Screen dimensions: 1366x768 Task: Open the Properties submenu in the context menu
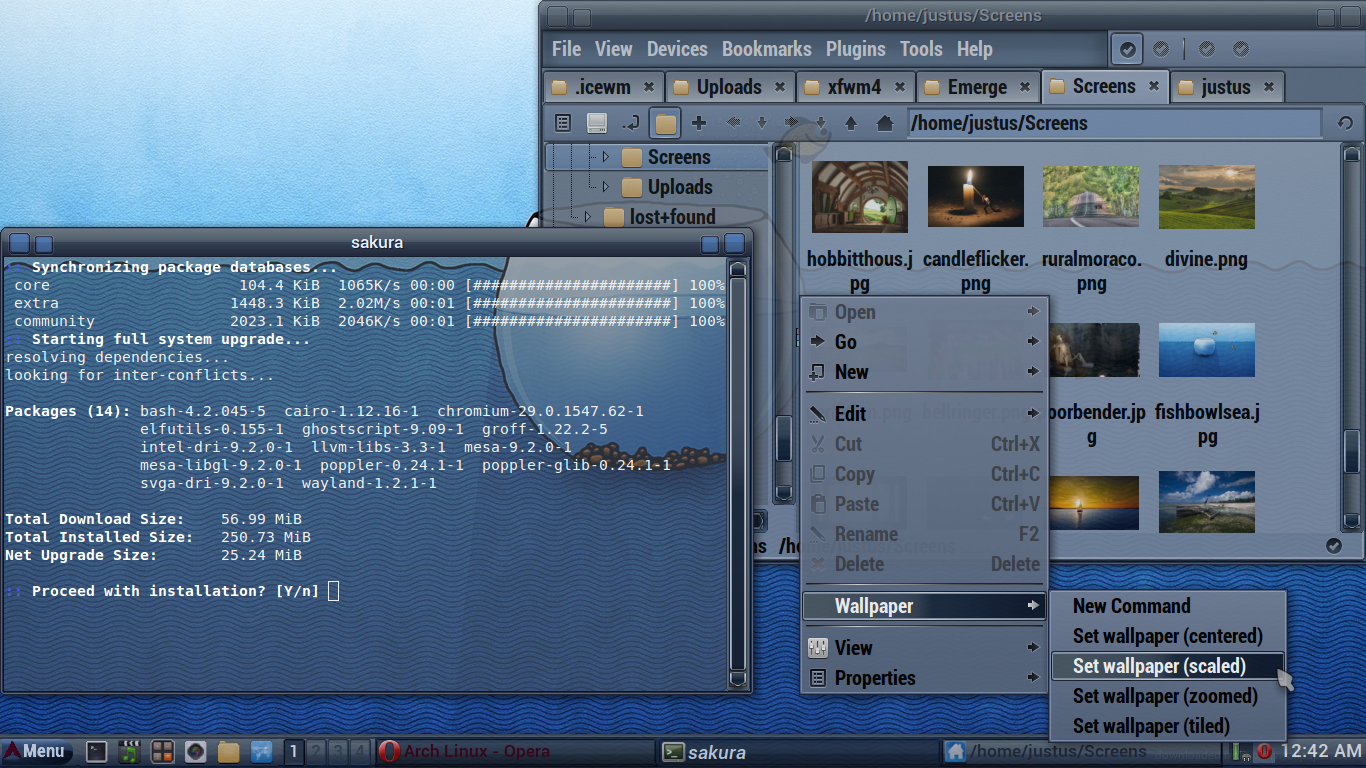tap(924, 678)
